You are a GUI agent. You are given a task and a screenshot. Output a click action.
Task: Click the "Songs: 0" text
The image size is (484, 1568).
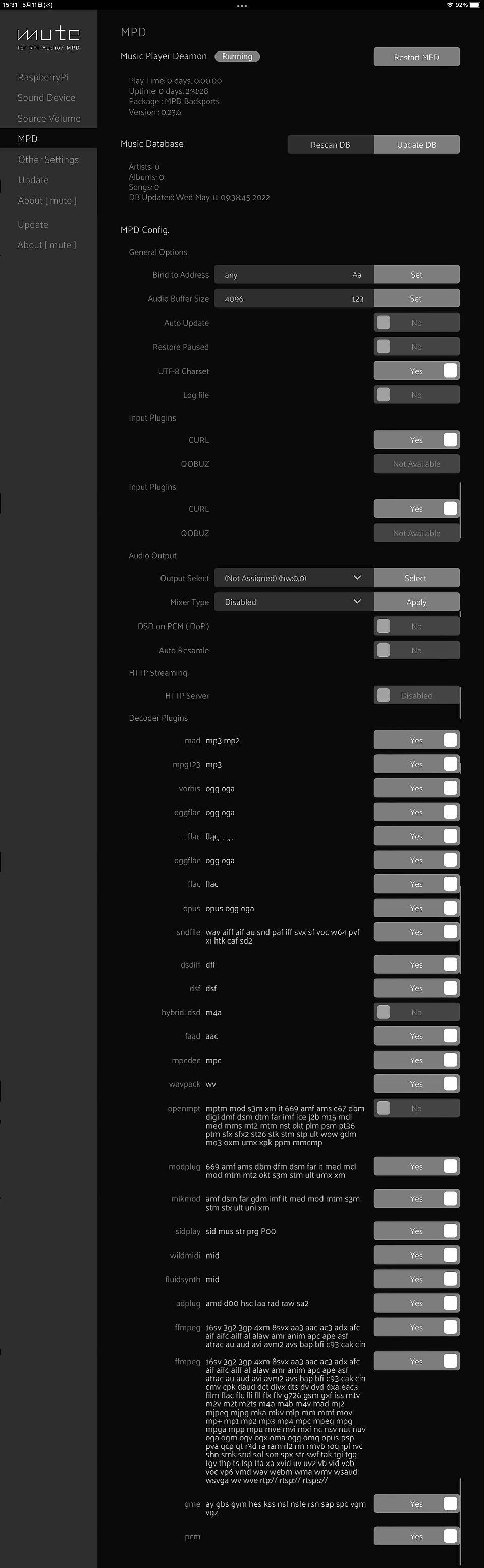pos(144,187)
